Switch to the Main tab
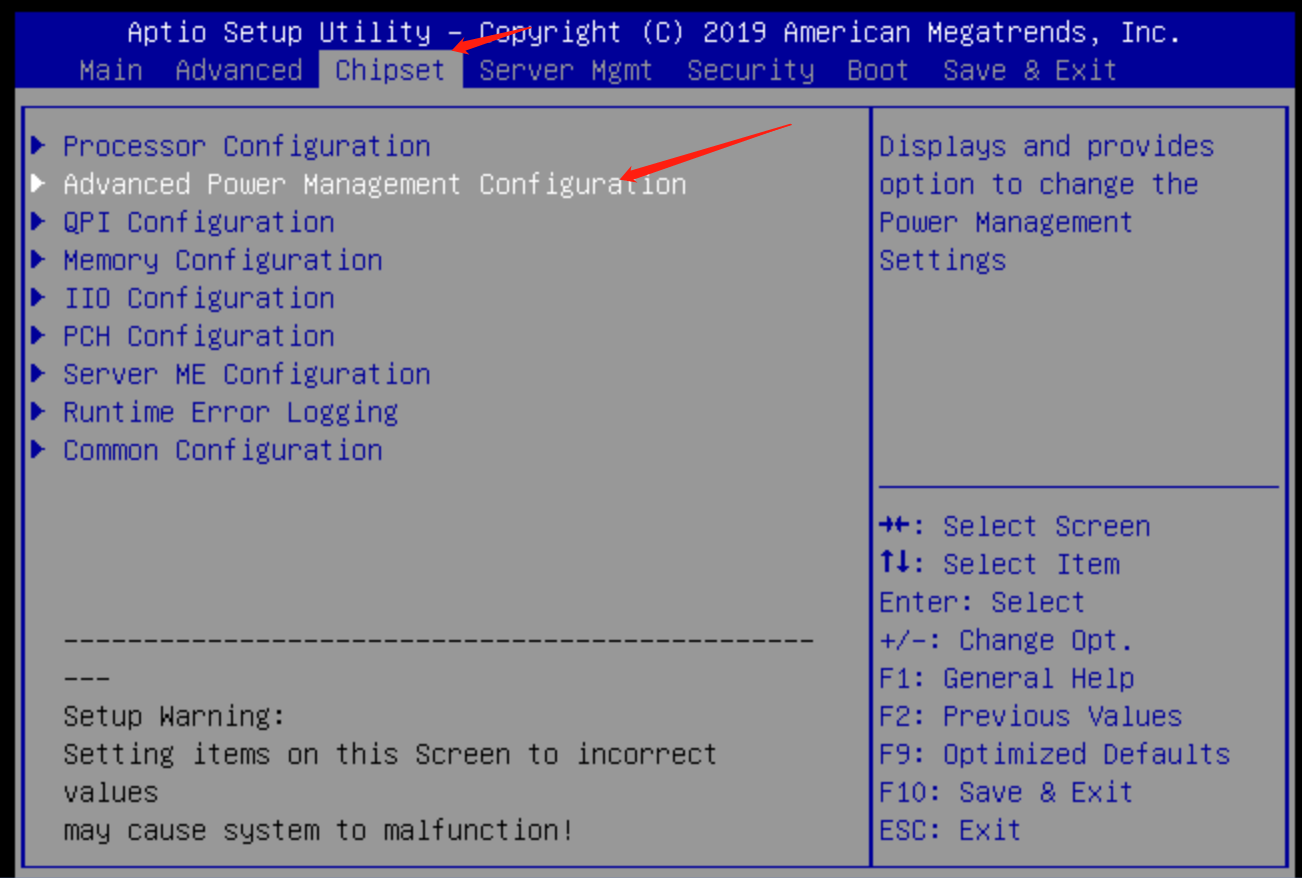This screenshot has height=878, width=1302. [111, 71]
